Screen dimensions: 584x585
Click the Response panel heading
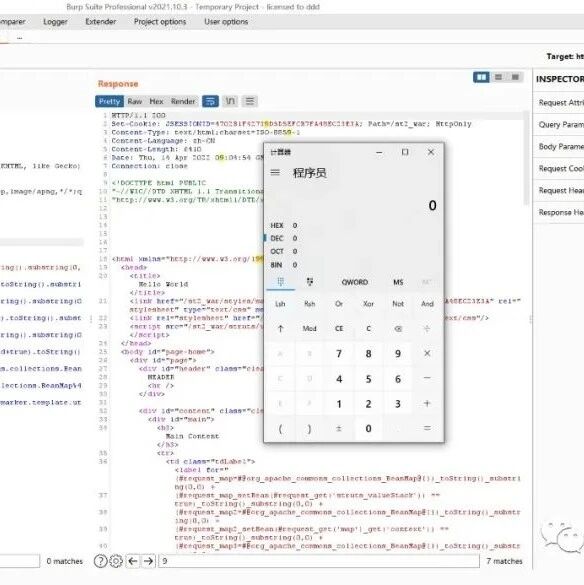pyautogui.click(x=118, y=84)
